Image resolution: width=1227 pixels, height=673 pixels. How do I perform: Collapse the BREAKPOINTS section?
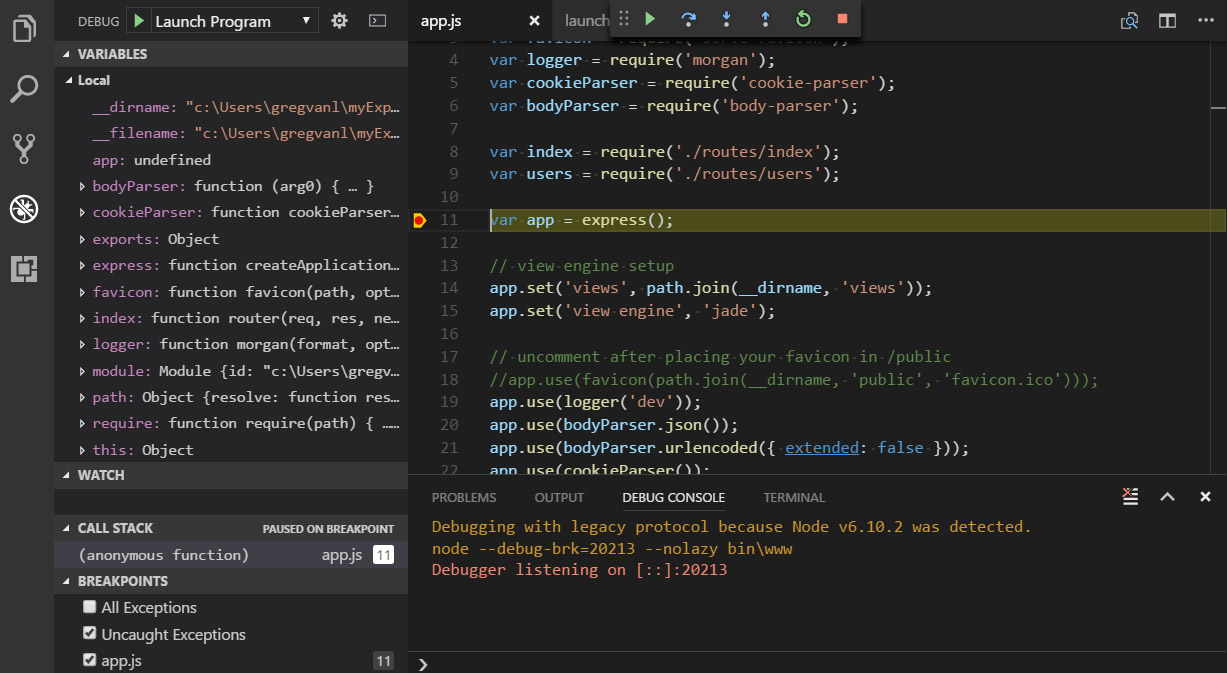point(231,581)
